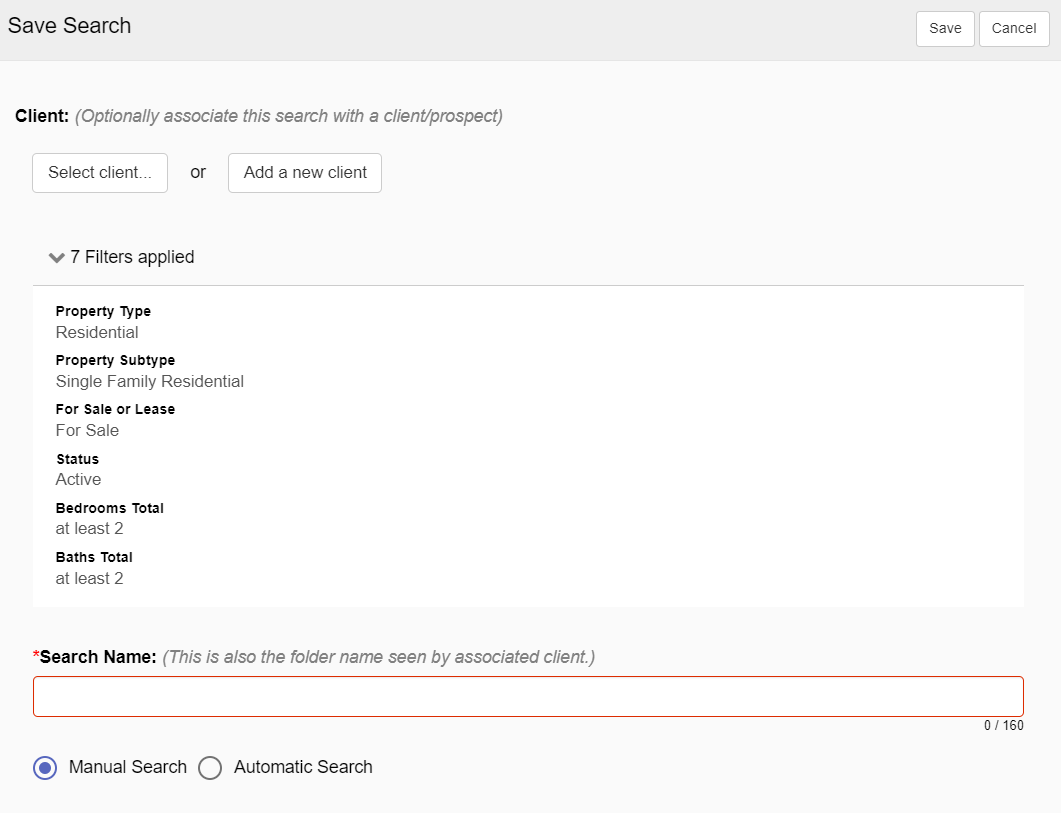The height and width of the screenshot is (813, 1061).
Task: Click the Residential property type value
Action: tap(97, 332)
